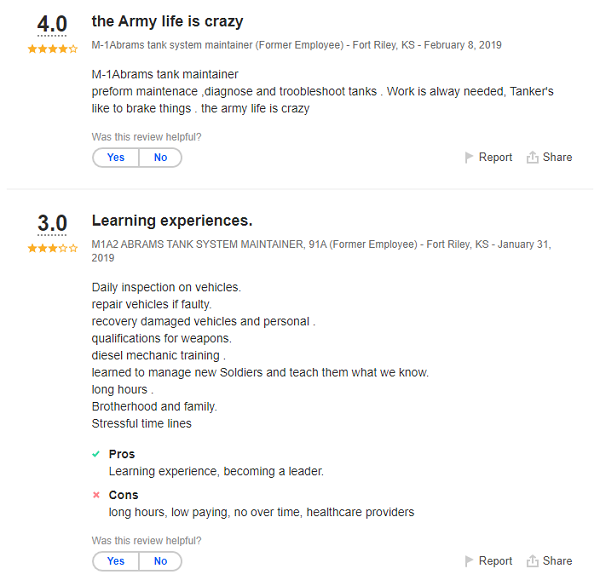Click the red Cons X icon
600x586 pixels.
coord(96,495)
